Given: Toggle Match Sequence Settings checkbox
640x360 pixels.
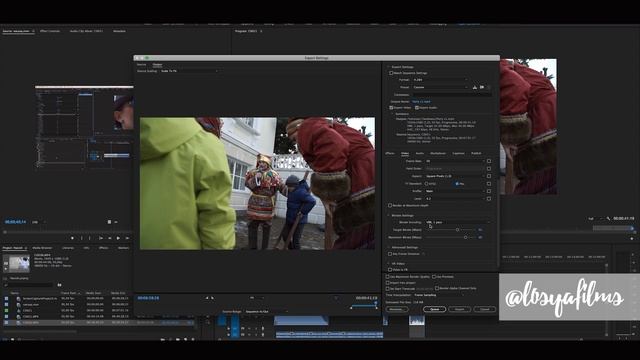Looking at the screenshot, I should click(391, 73).
